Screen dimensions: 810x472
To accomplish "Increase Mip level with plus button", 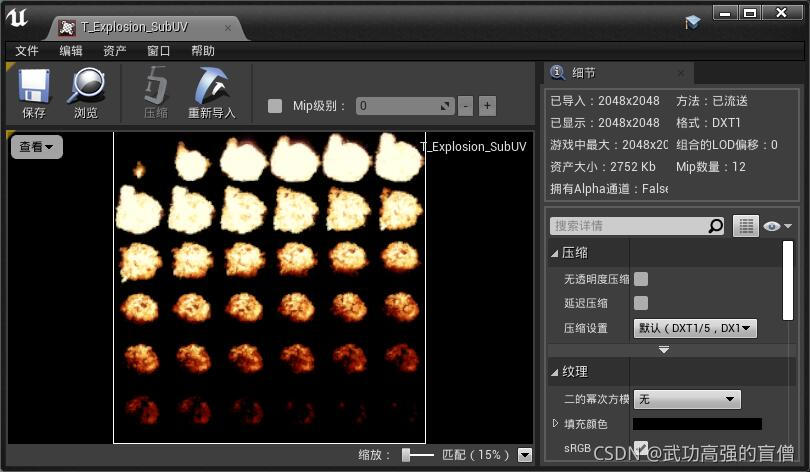I will 487,106.
